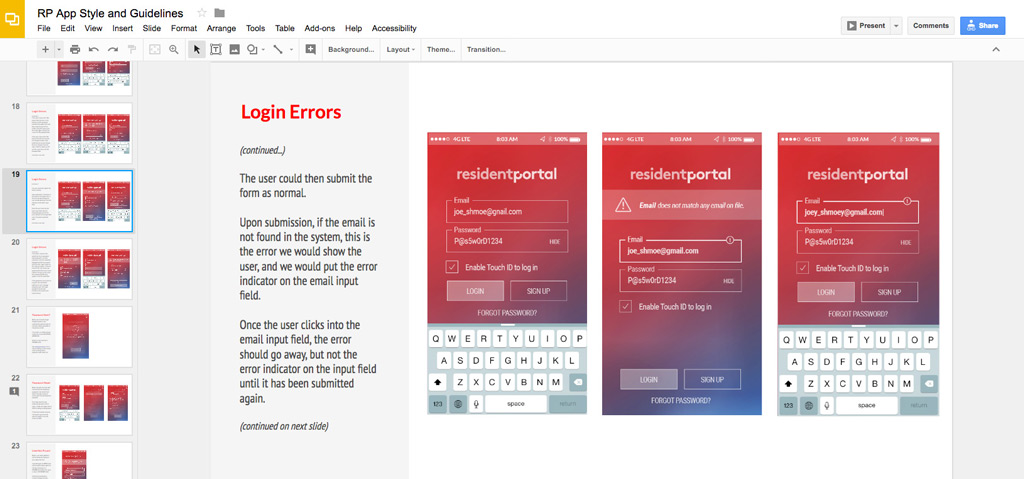This screenshot has height=479, width=1024.
Task: Open the Help menu
Action: click(x=353, y=28)
